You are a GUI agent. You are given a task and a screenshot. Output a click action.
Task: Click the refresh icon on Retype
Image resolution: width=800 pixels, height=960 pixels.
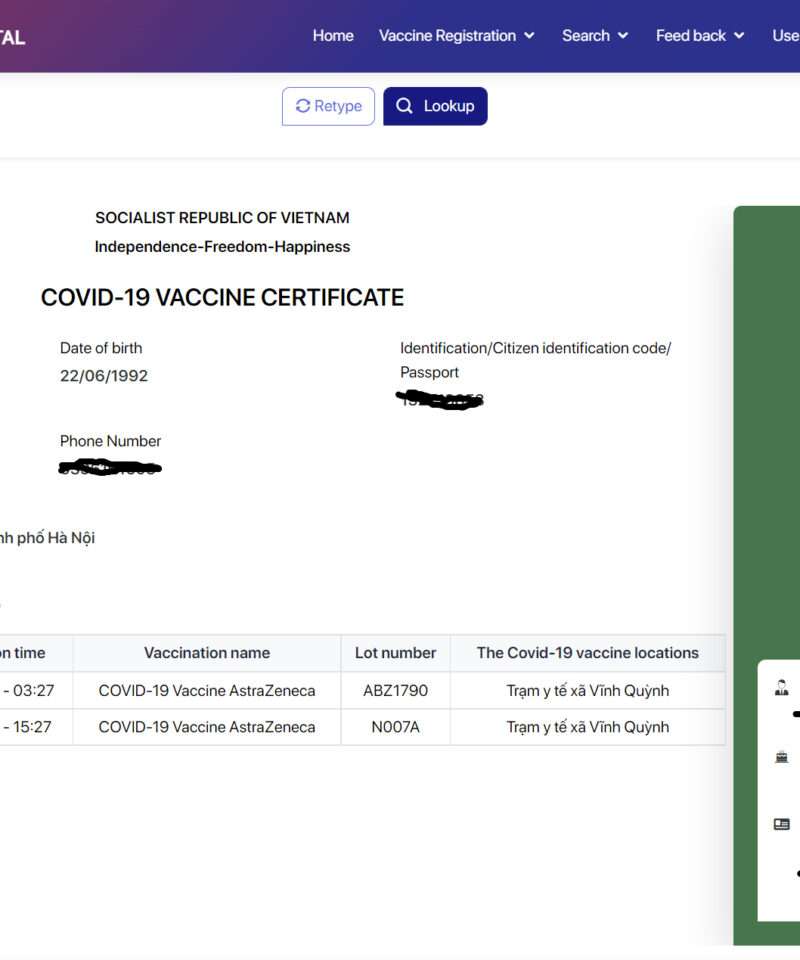coord(303,106)
